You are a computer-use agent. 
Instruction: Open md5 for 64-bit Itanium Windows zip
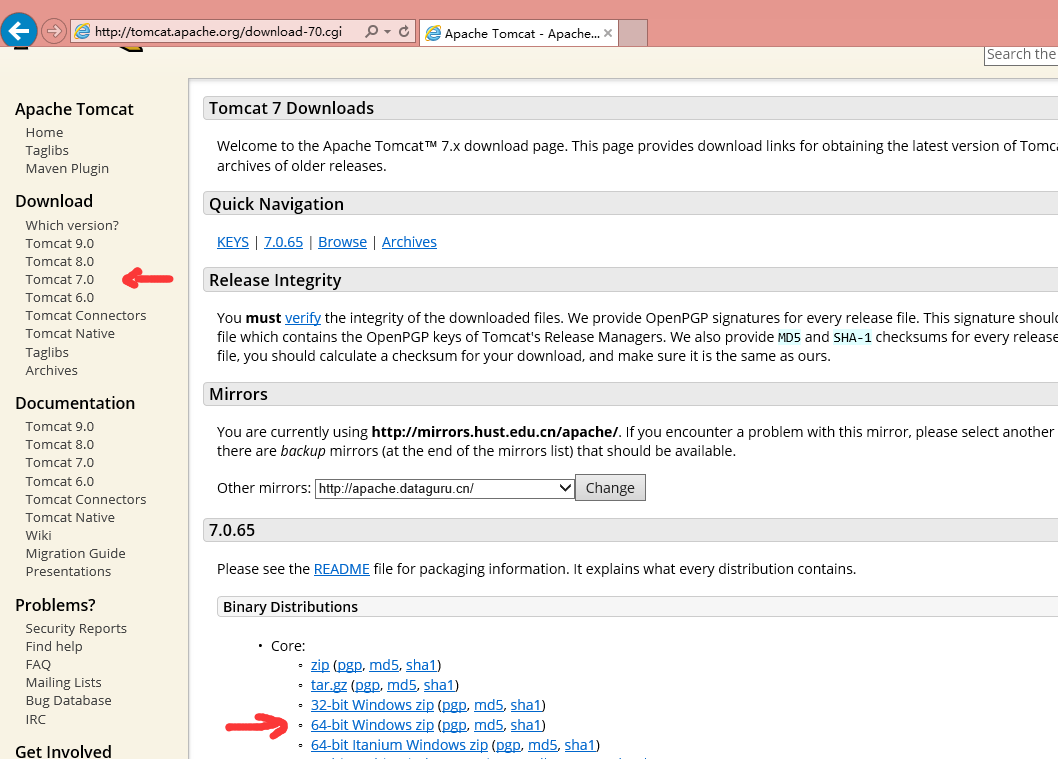click(542, 745)
